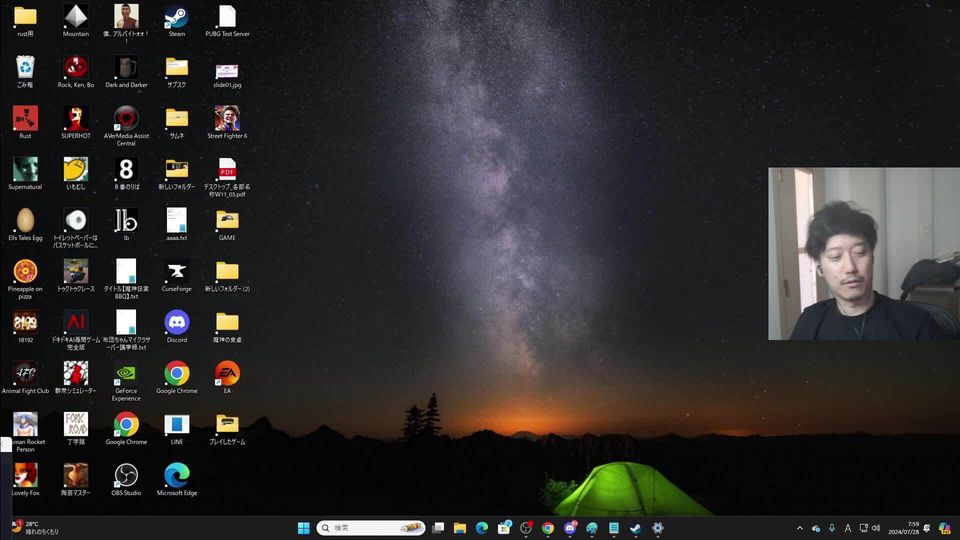
Task: Open the Windows Start menu
Action: coord(303,528)
